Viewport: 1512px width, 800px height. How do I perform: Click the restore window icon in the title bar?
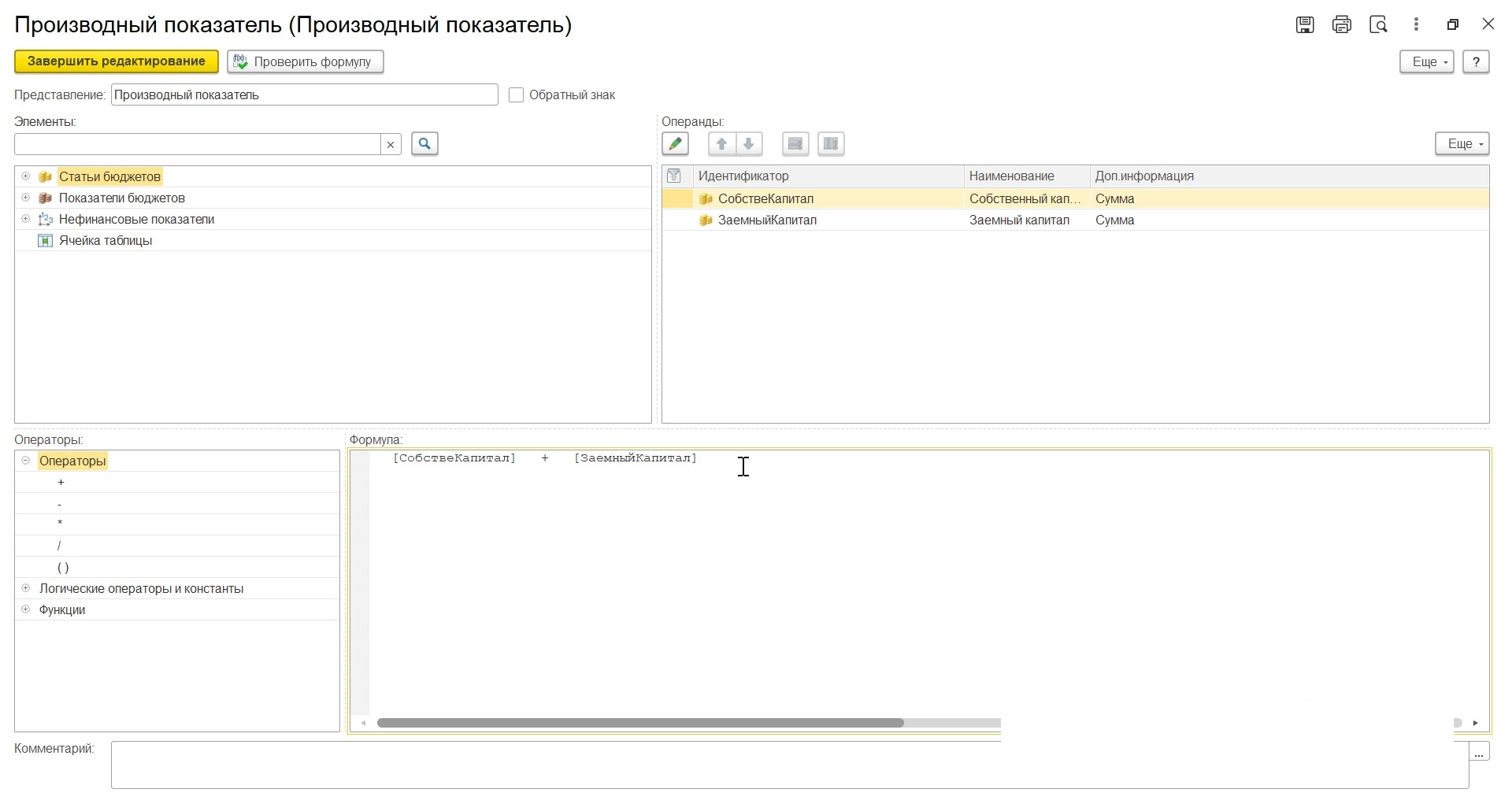pyautogui.click(x=1453, y=24)
